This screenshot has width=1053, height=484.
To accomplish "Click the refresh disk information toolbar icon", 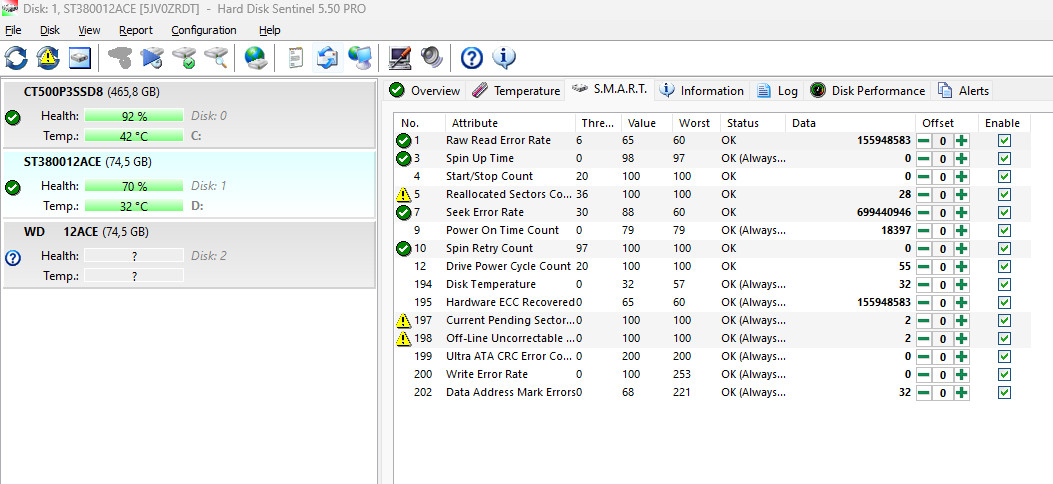I will (x=16, y=58).
